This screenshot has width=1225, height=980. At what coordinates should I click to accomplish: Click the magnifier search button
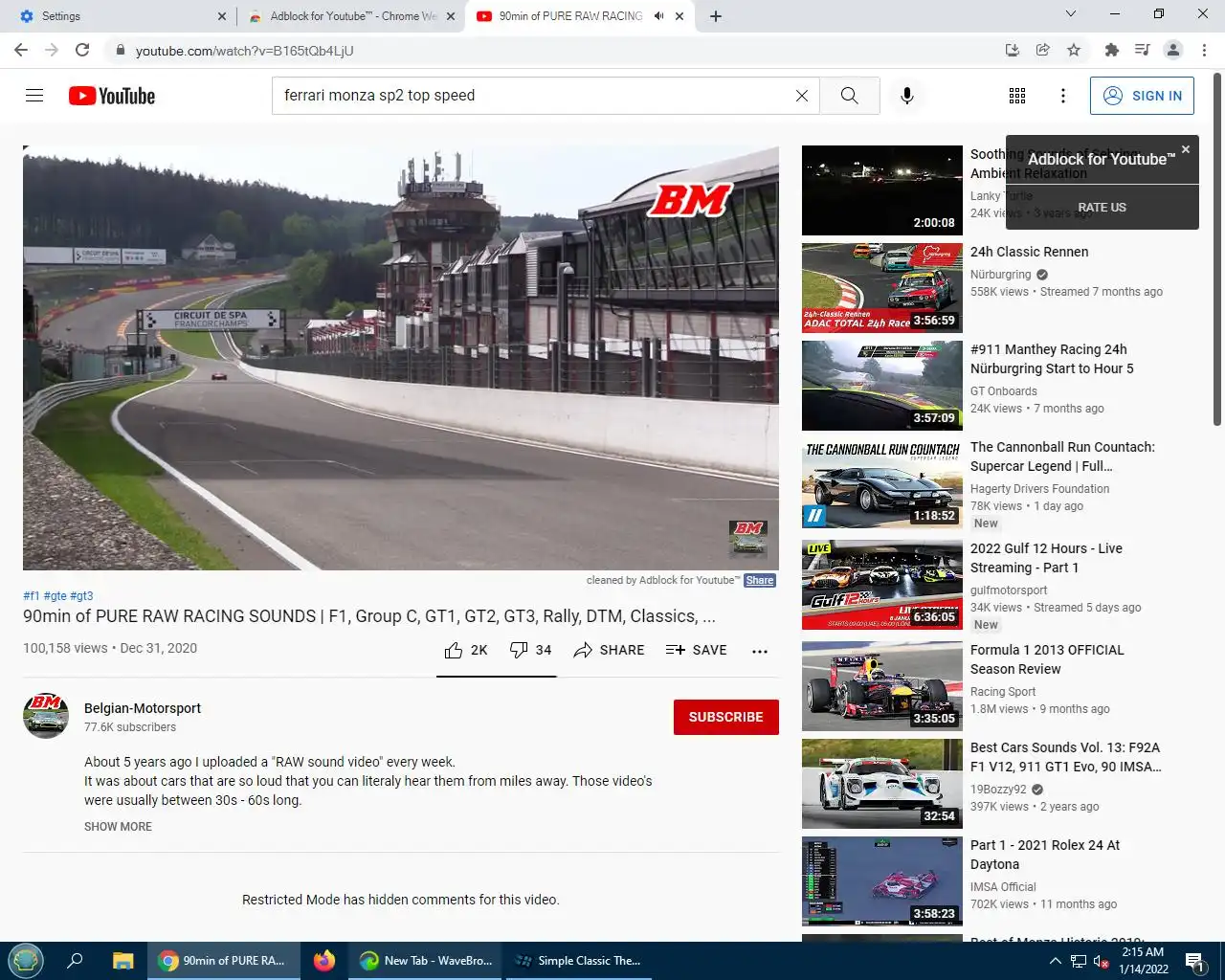850,96
